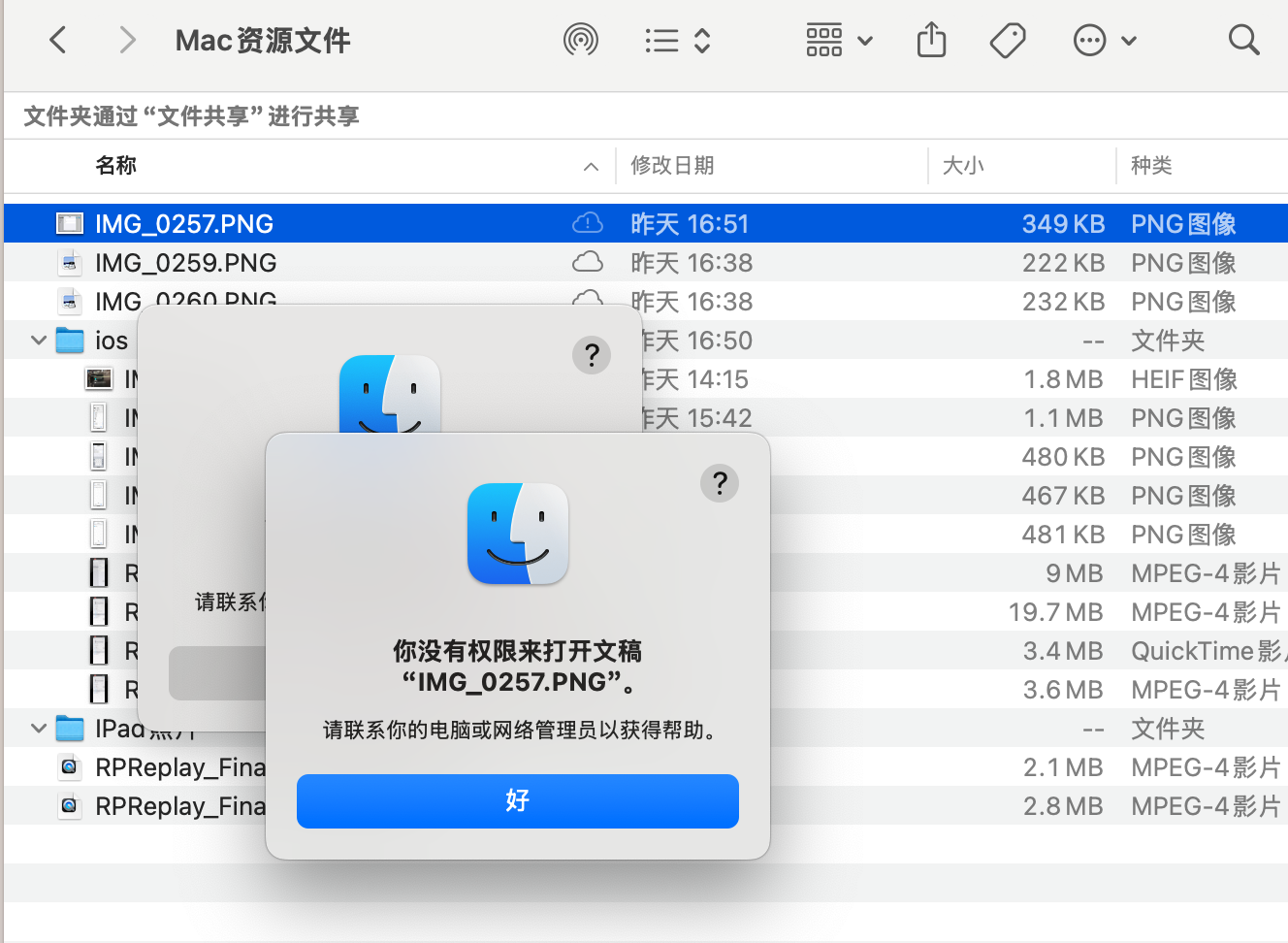Image resolution: width=1288 pixels, height=943 pixels.
Task: Open the More actions ellipsis icon
Action: point(1089,39)
